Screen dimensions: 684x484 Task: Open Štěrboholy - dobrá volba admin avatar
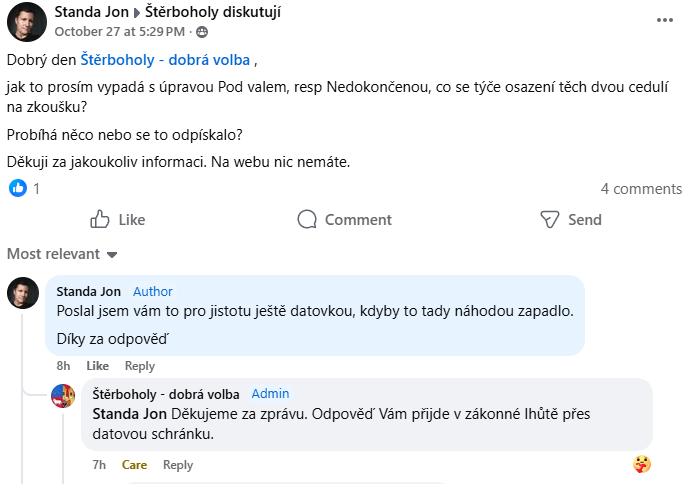[x=63, y=396]
